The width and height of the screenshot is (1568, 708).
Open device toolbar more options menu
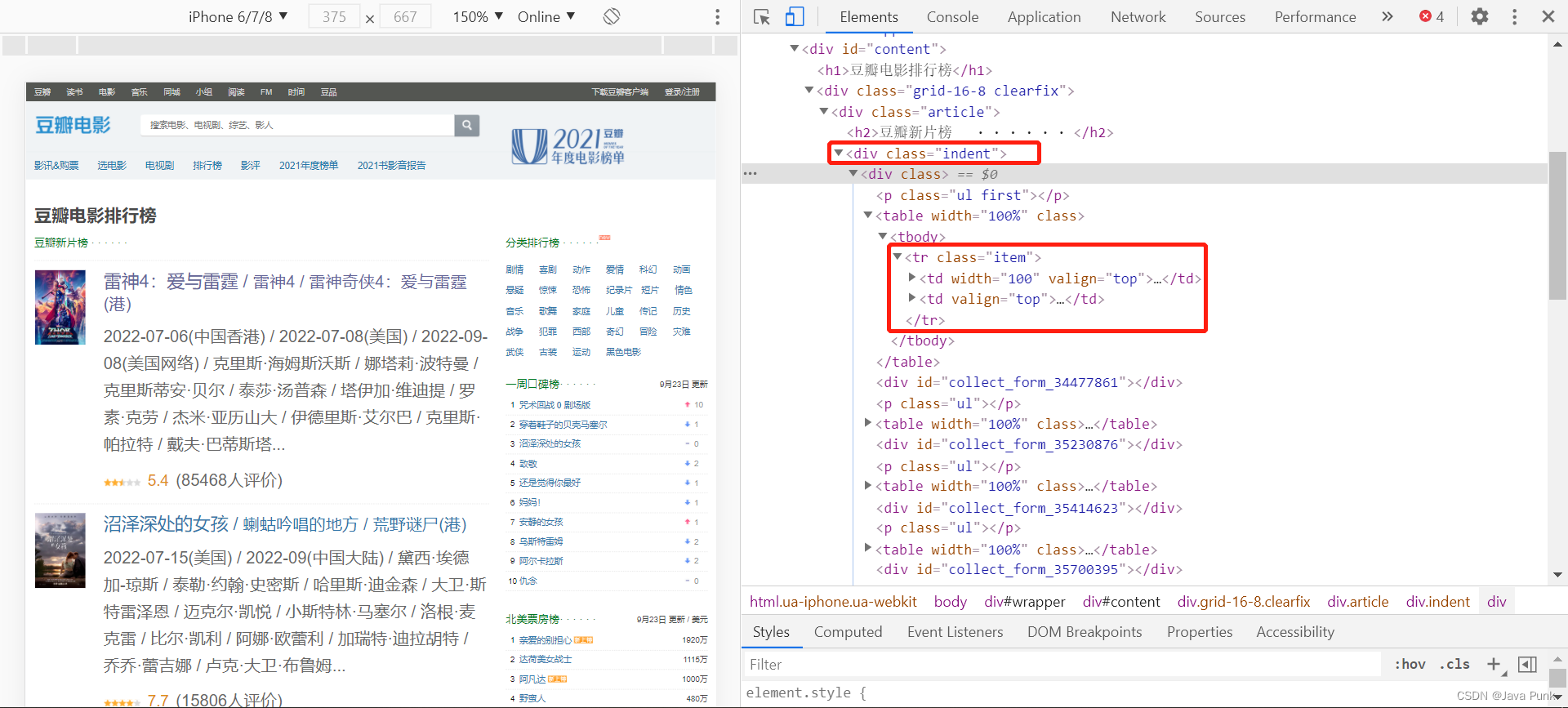(x=717, y=16)
